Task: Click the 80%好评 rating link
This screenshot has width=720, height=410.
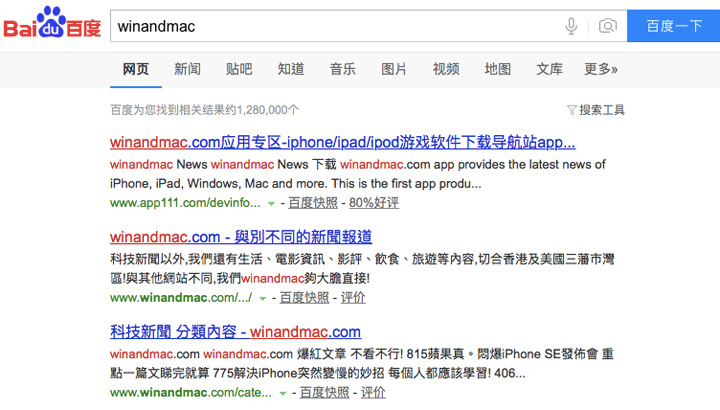Action: click(x=373, y=203)
